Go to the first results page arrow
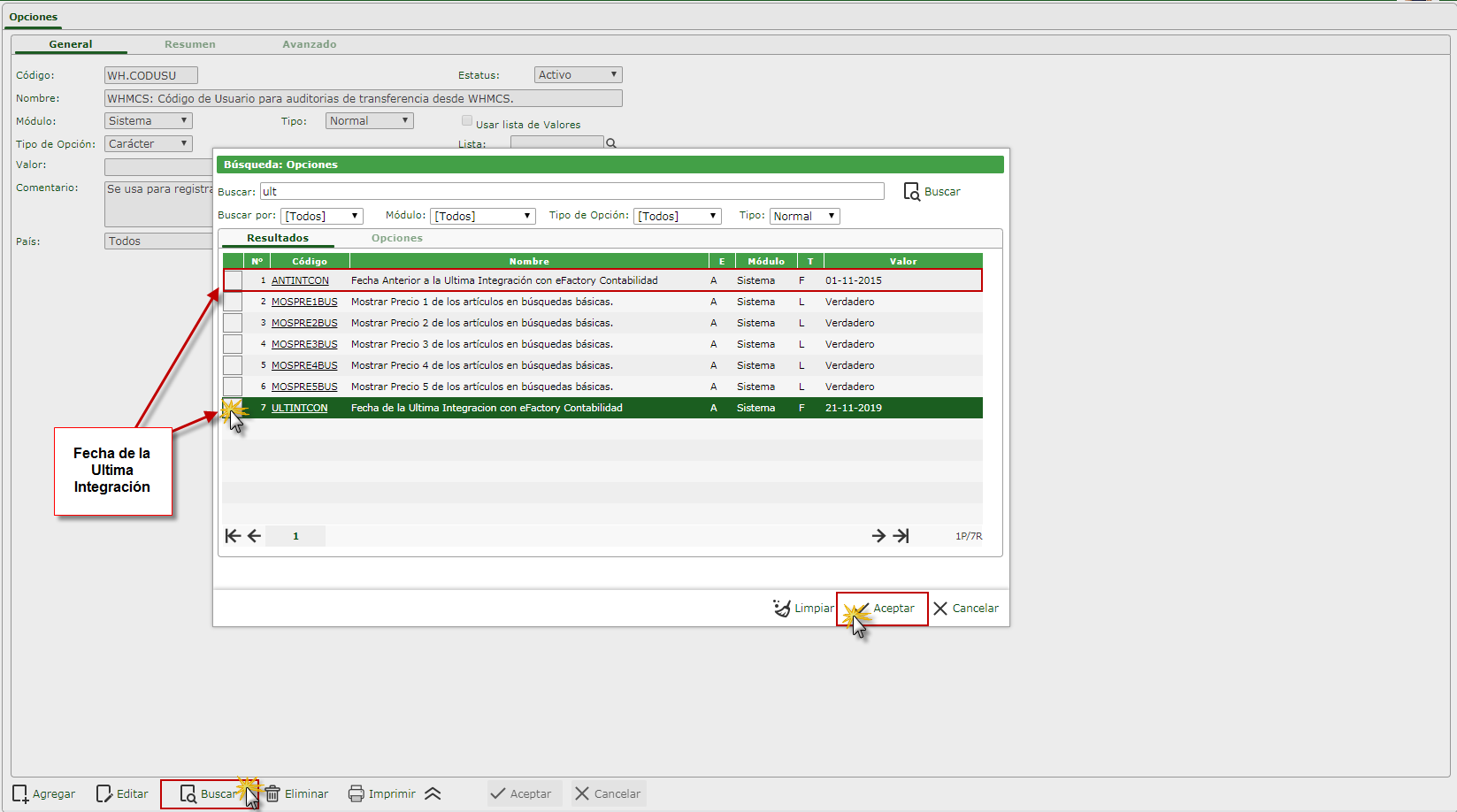 233,536
